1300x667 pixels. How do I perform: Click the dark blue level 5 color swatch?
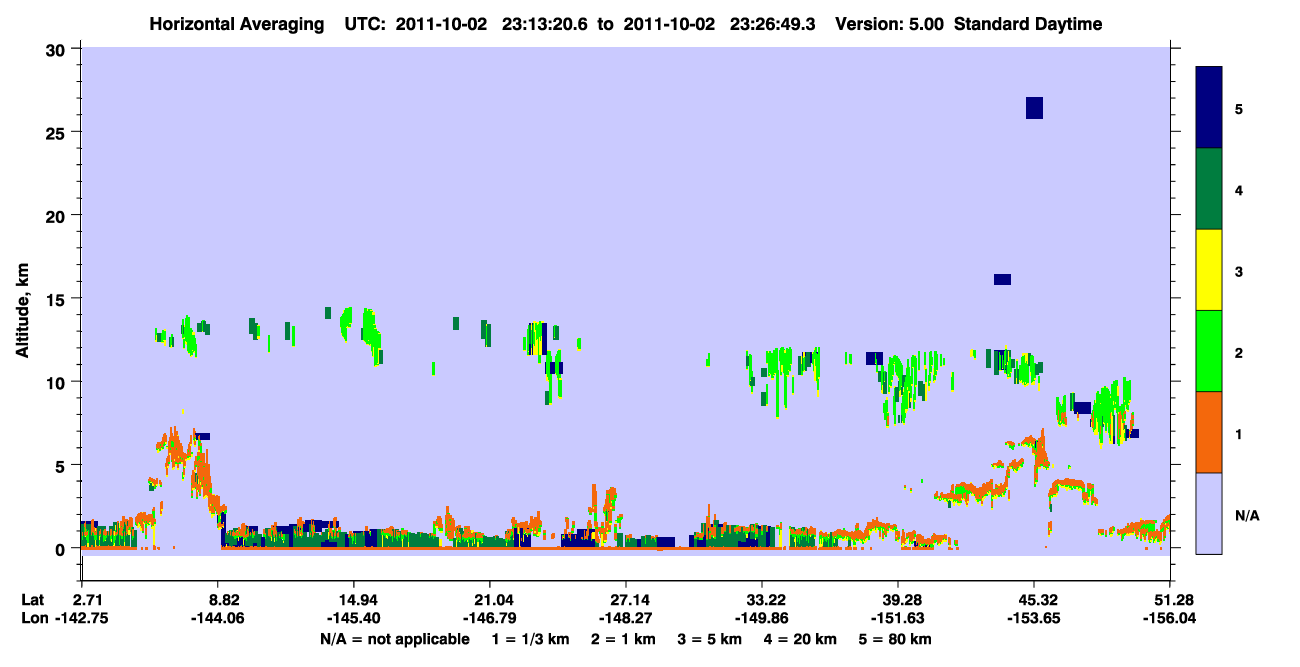coord(1208,108)
